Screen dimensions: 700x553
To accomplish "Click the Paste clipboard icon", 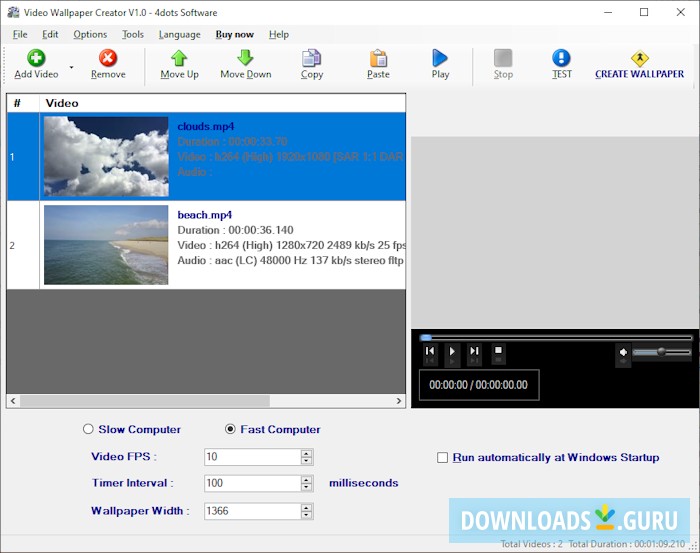I will [x=378, y=59].
